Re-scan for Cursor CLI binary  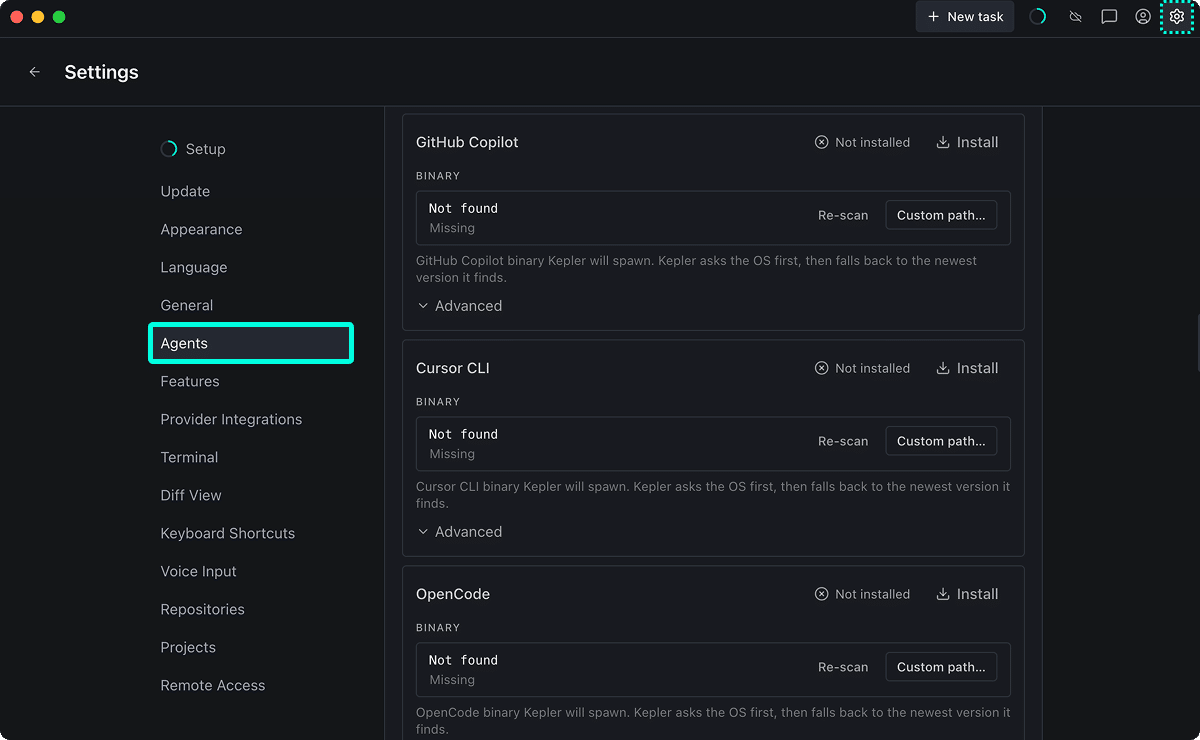point(843,441)
